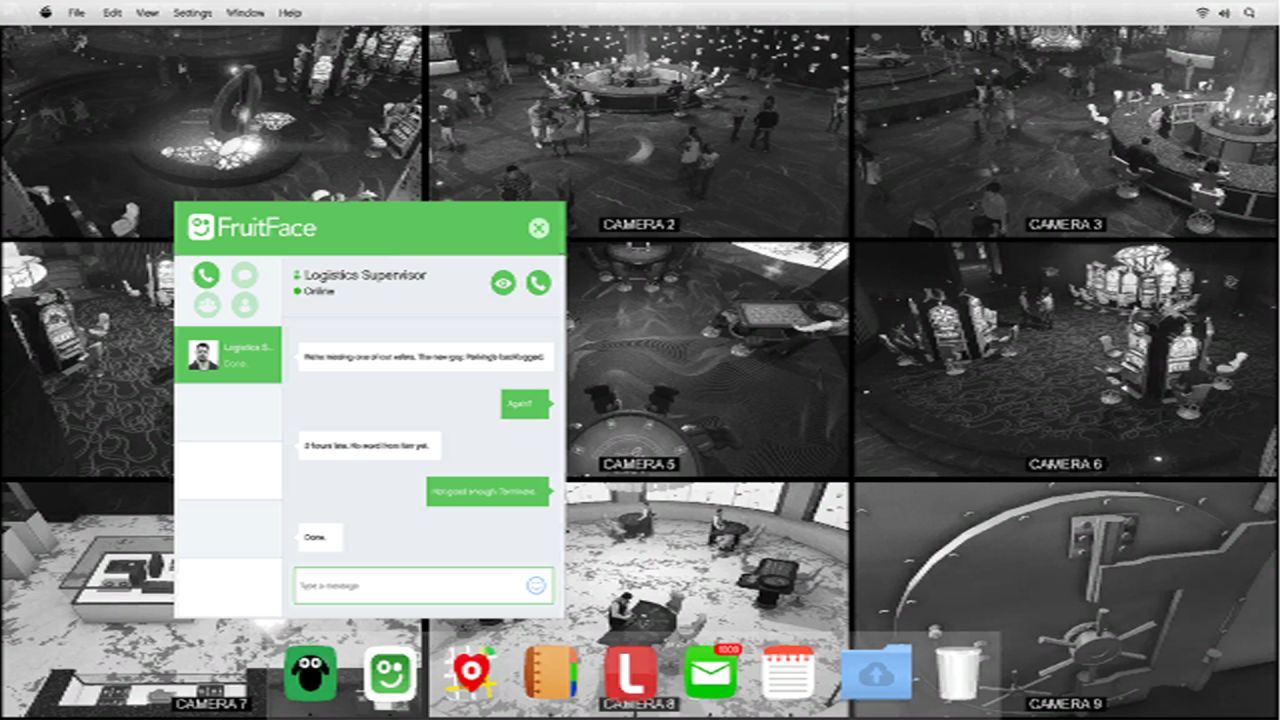Launch the red L app in dock
This screenshot has height=720, width=1280.
point(630,672)
